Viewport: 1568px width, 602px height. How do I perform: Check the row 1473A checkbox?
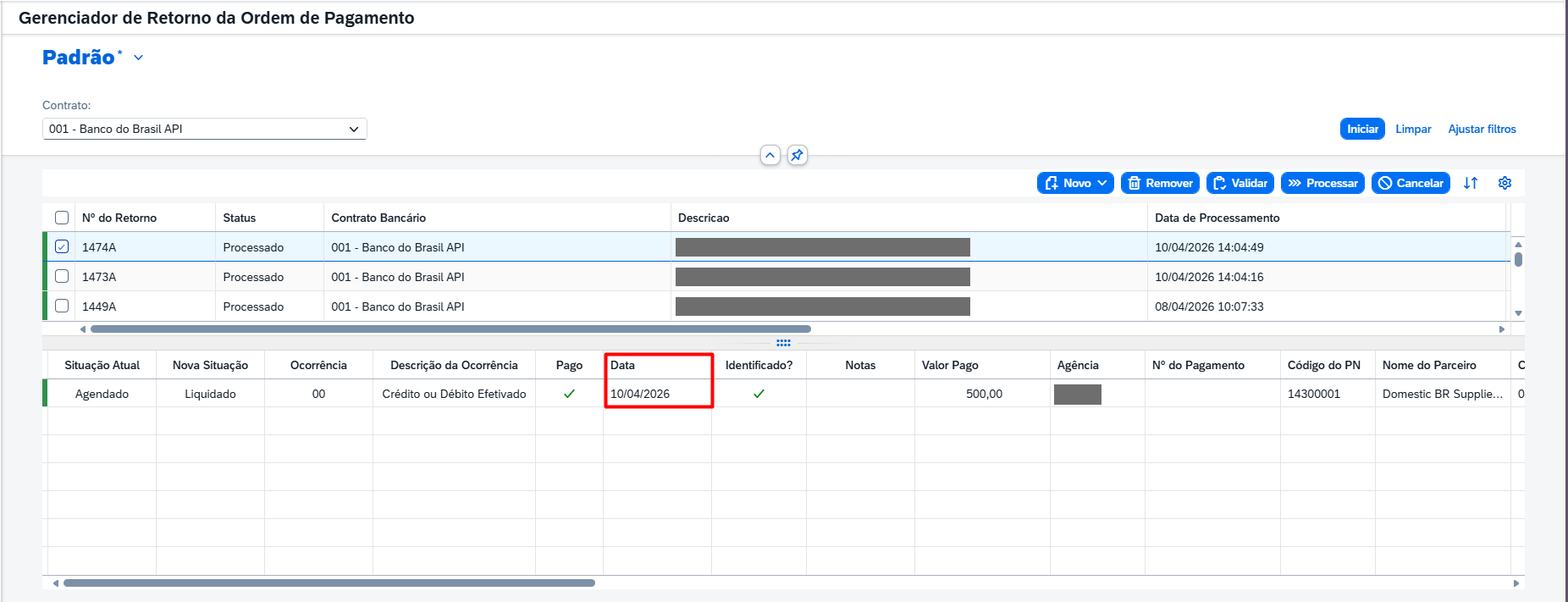coord(62,276)
